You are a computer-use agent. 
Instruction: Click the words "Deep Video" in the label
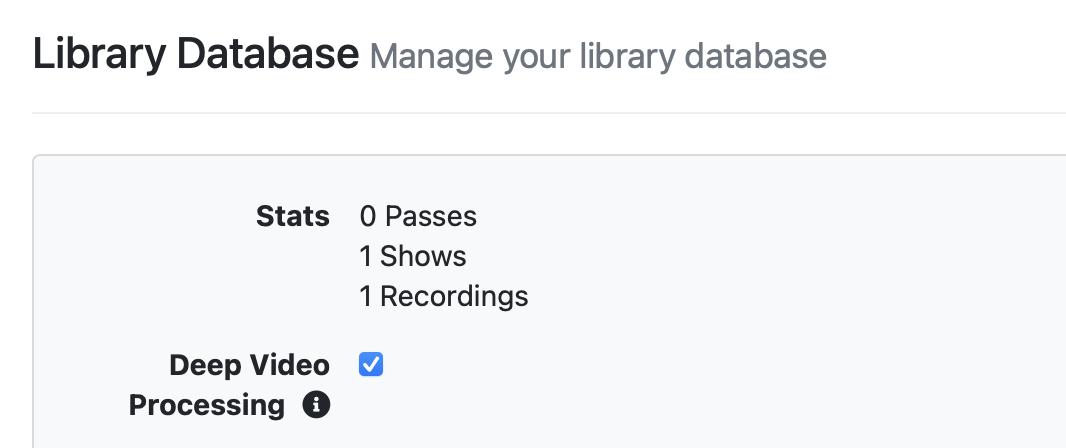click(x=249, y=366)
